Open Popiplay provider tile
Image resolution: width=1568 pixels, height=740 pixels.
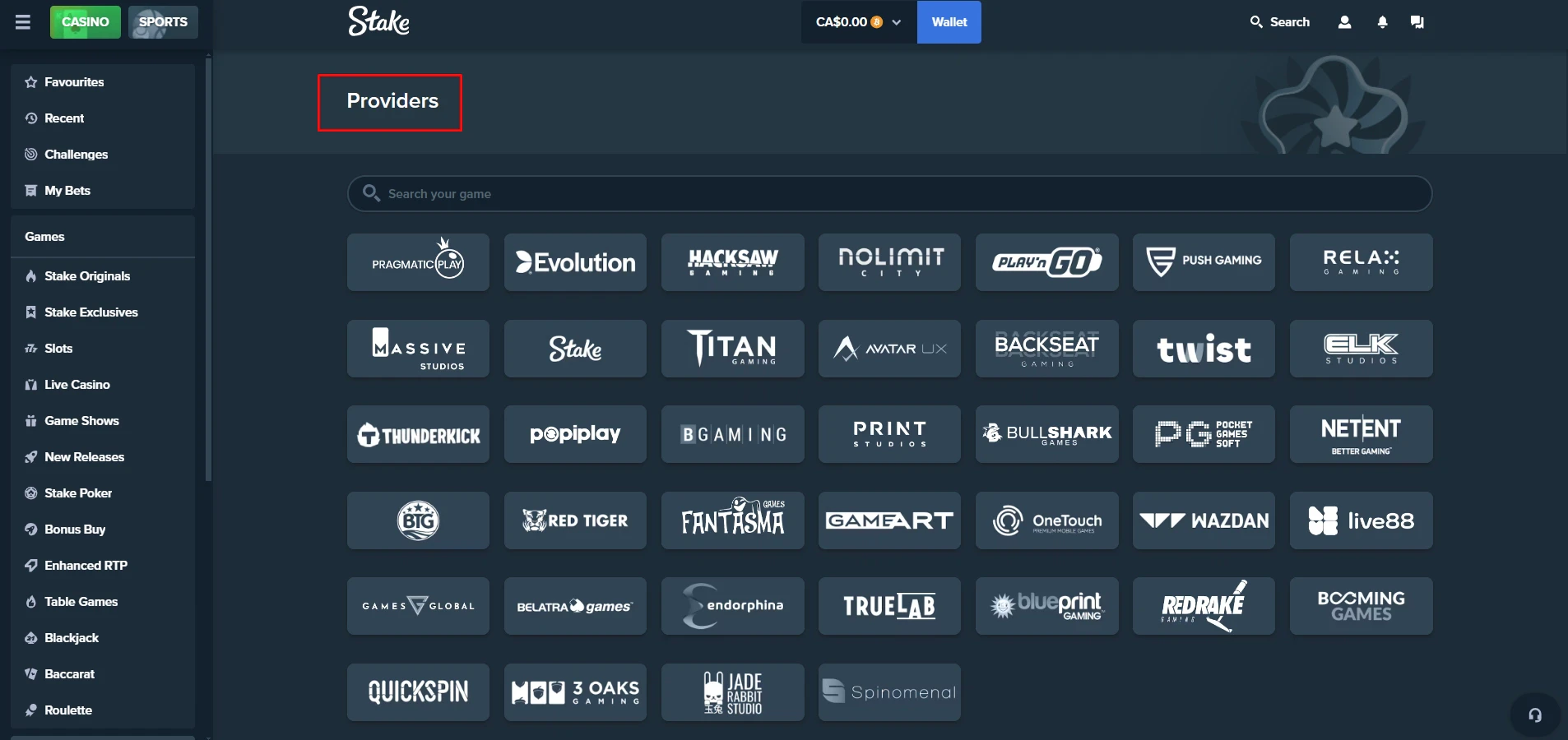click(575, 434)
